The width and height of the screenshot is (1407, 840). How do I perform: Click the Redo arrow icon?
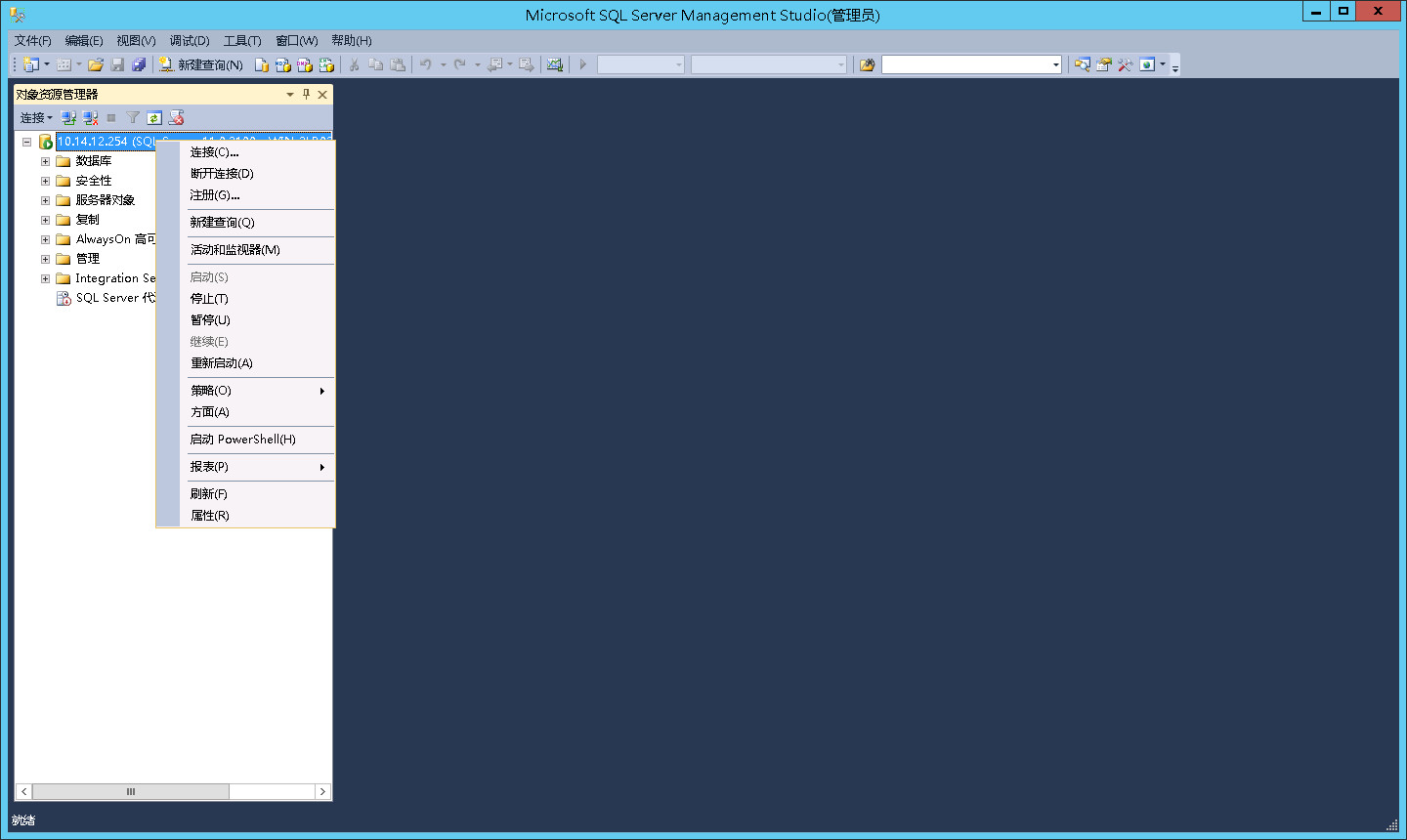(x=460, y=64)
